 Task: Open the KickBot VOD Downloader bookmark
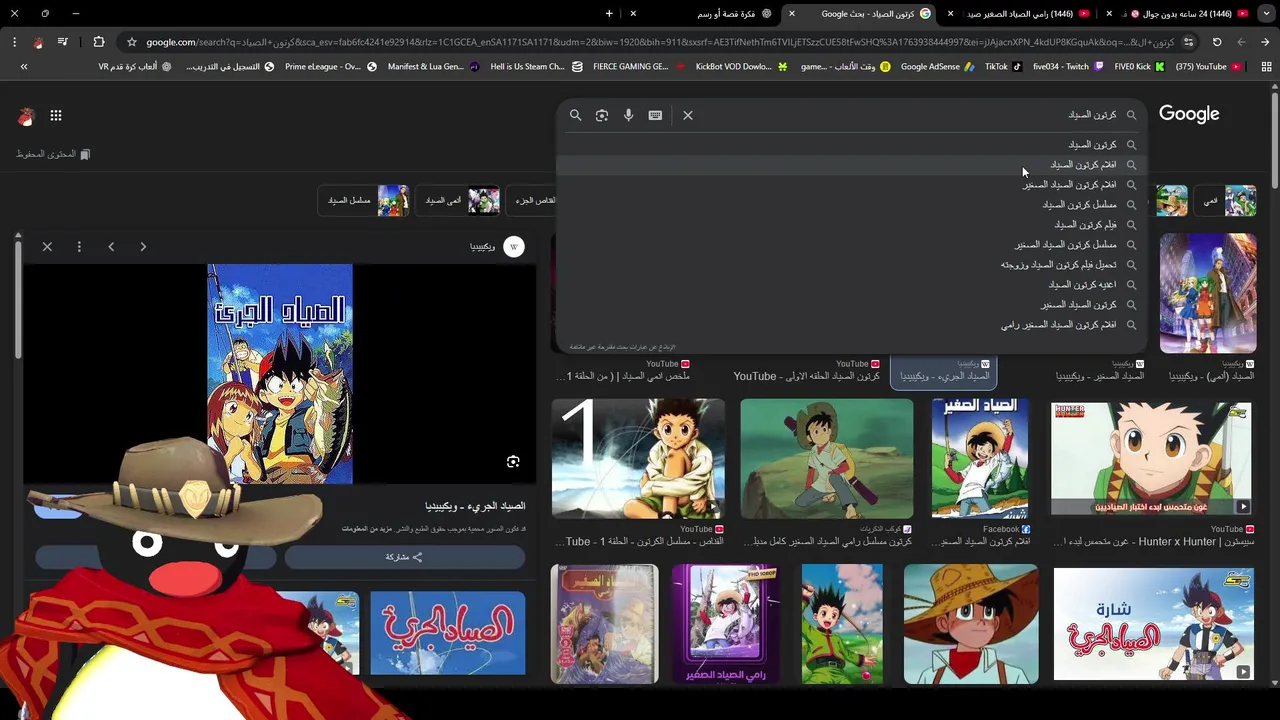741,67
